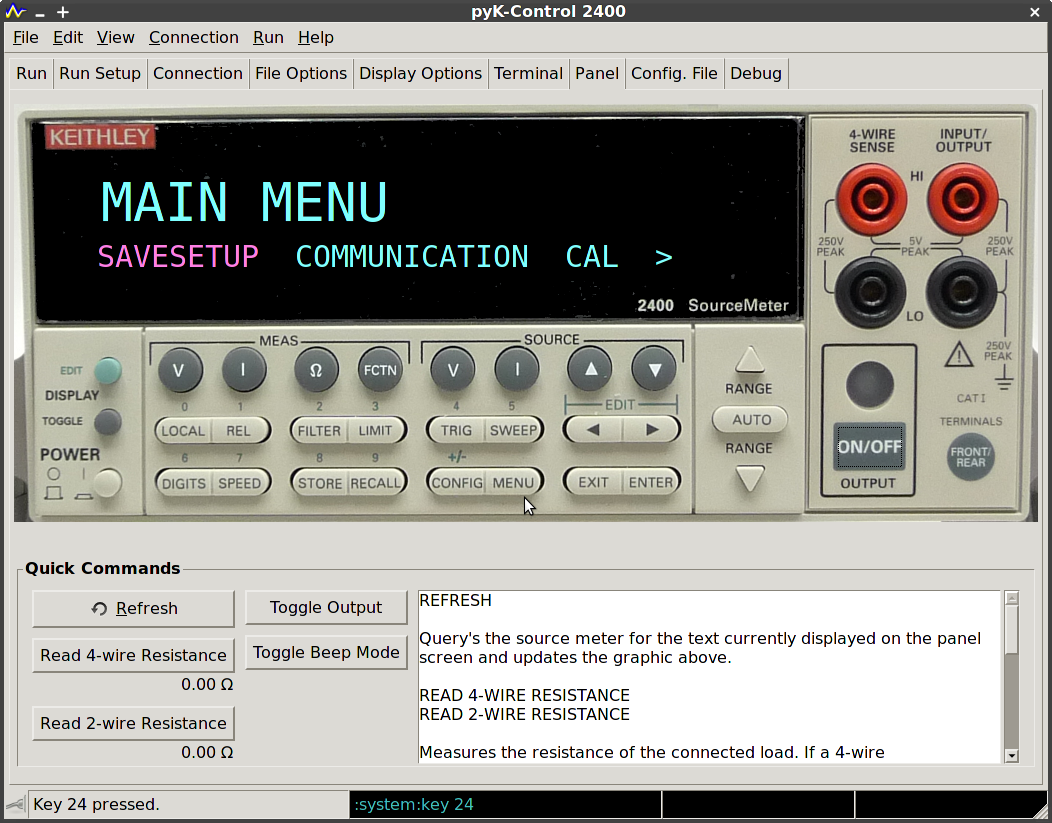1052x823 pixels.
Task: Click the DIGITS key
Action: pos(183,483)
